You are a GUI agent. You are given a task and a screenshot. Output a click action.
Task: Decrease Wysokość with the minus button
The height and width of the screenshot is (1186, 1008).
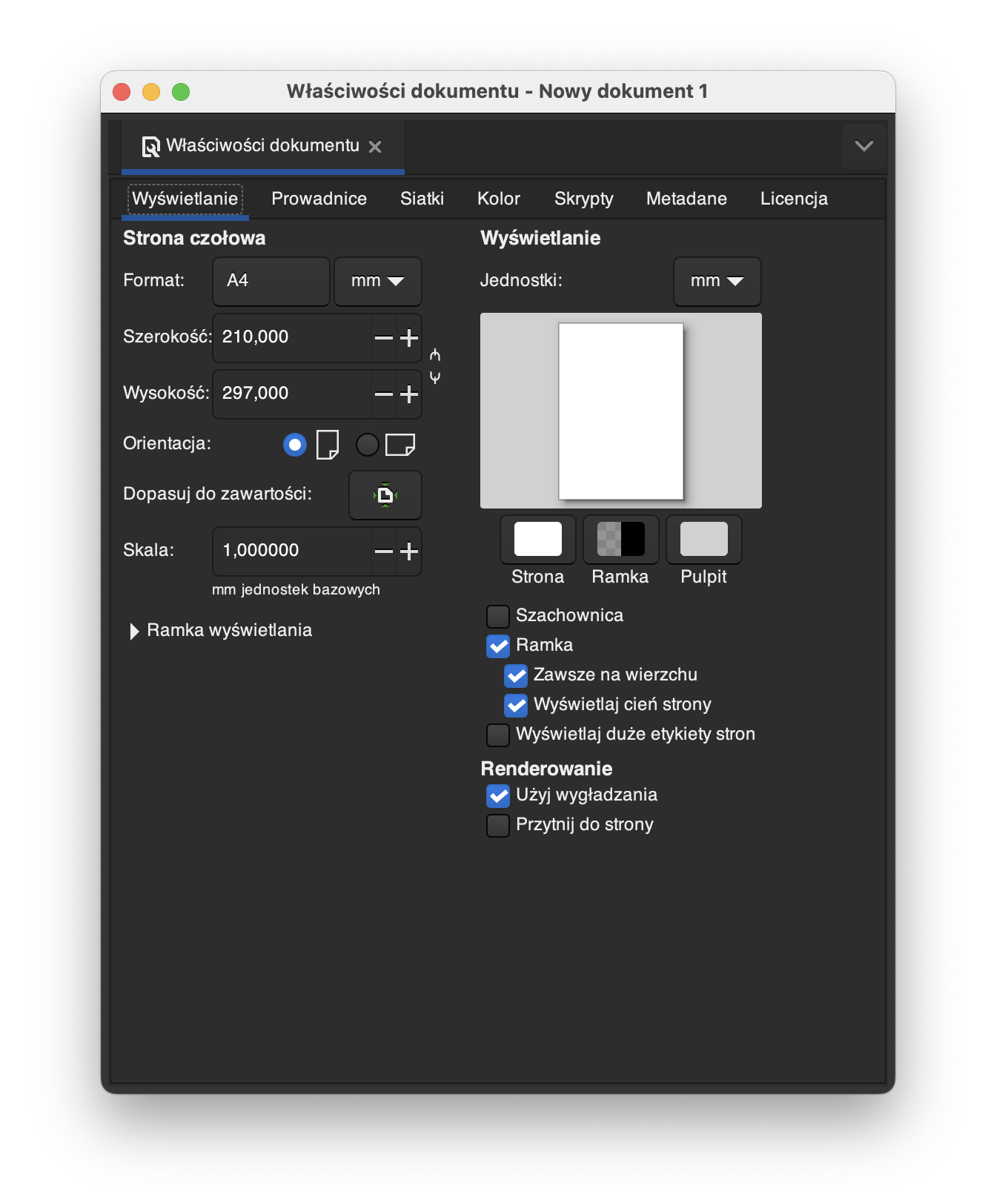tap(383, 394)
